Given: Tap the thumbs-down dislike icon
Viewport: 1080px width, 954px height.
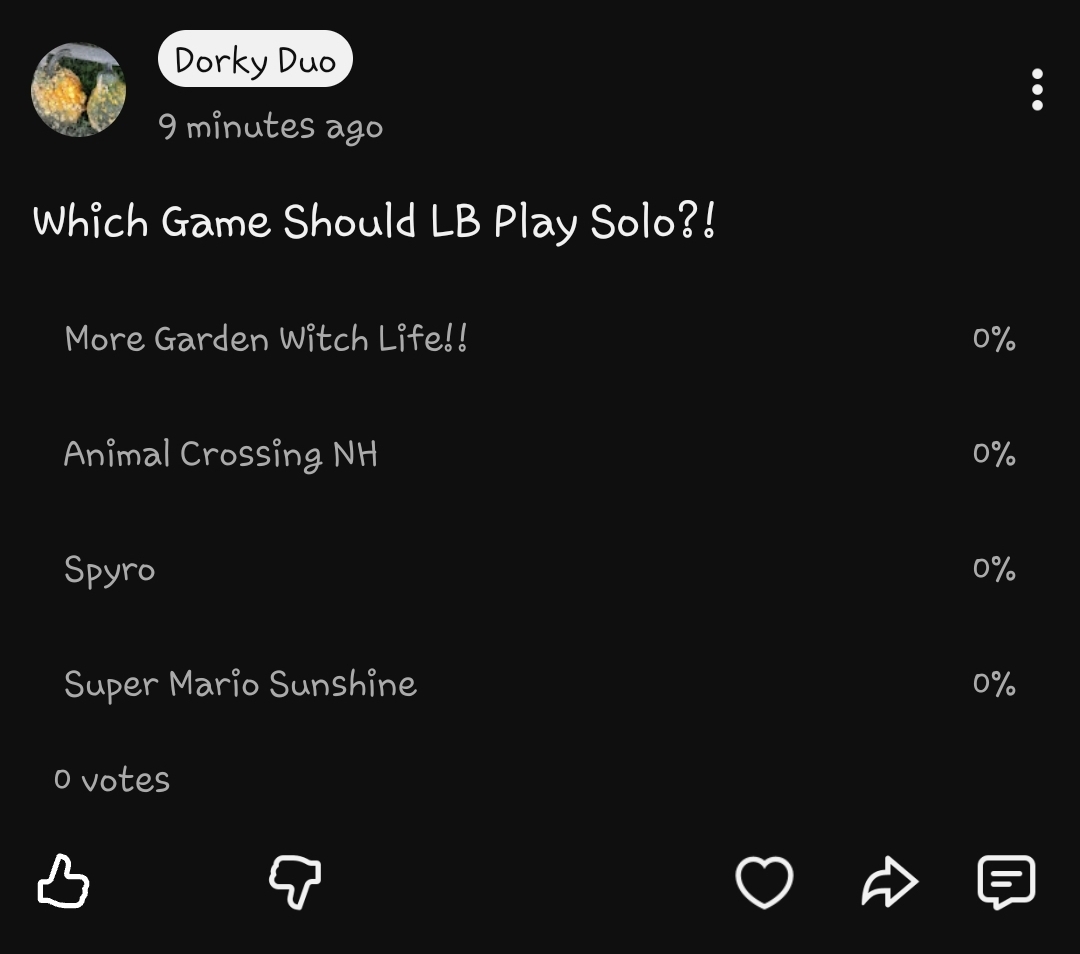Looking at the screenshot, I should pos(295,882).
